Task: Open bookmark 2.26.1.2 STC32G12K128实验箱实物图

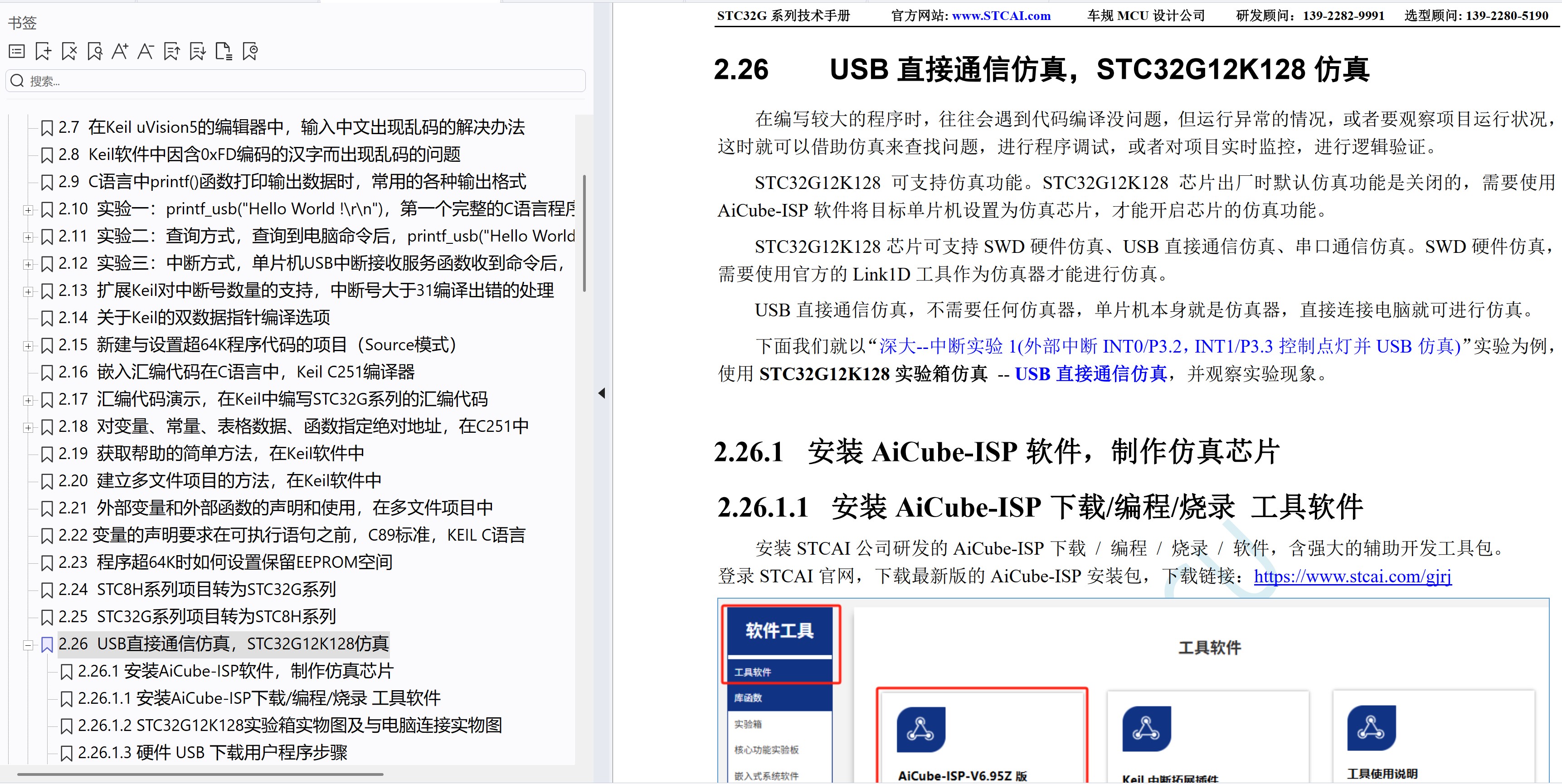Action: coord(290,726)
